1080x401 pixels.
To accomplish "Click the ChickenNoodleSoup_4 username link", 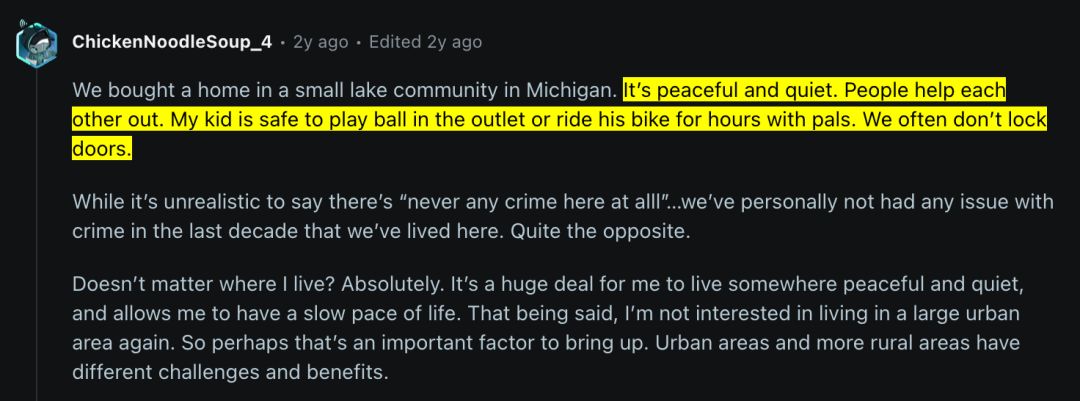I will point(172,42).
